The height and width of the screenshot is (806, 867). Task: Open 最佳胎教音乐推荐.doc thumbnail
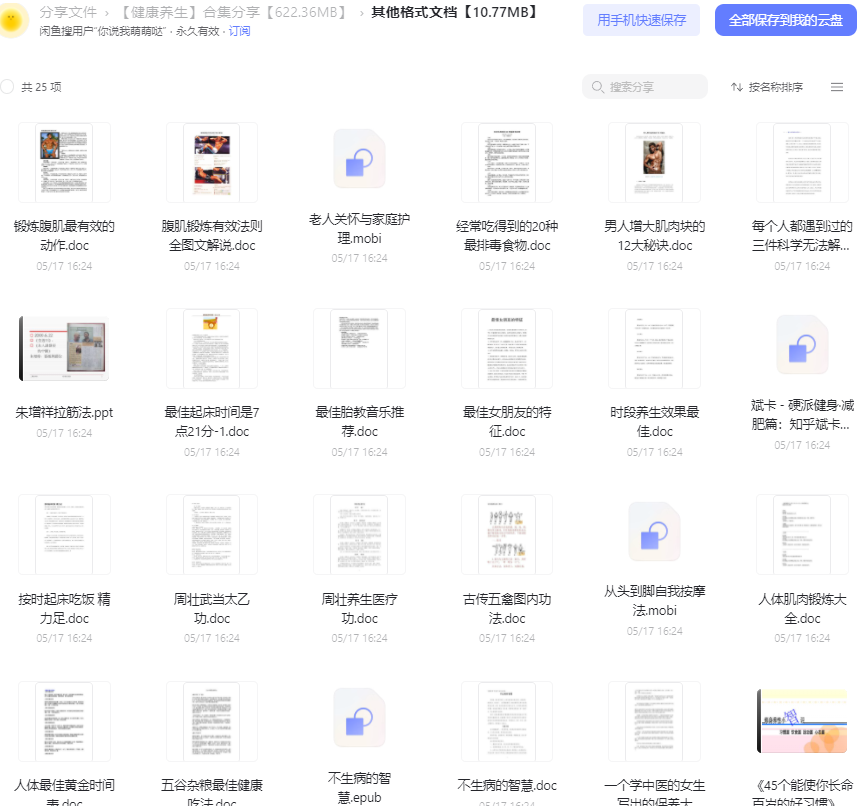coord(359,349)
